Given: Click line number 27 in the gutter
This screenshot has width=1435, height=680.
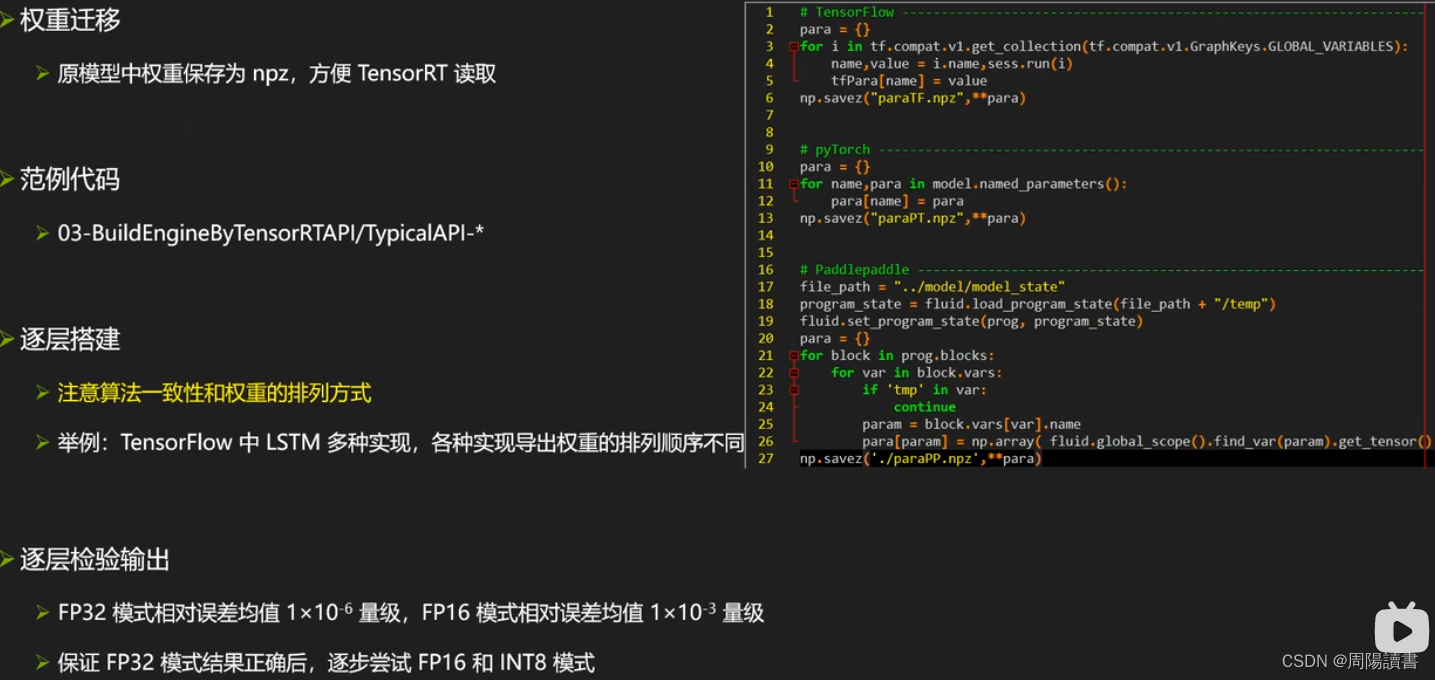Looking at the screenshot, I should pyautogui.click(x=766, y=458).
